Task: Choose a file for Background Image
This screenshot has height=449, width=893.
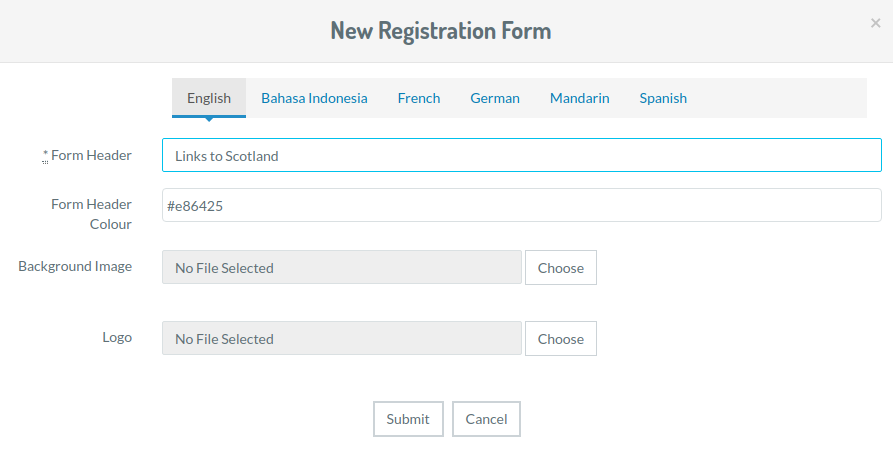Action: coord(560,268)
